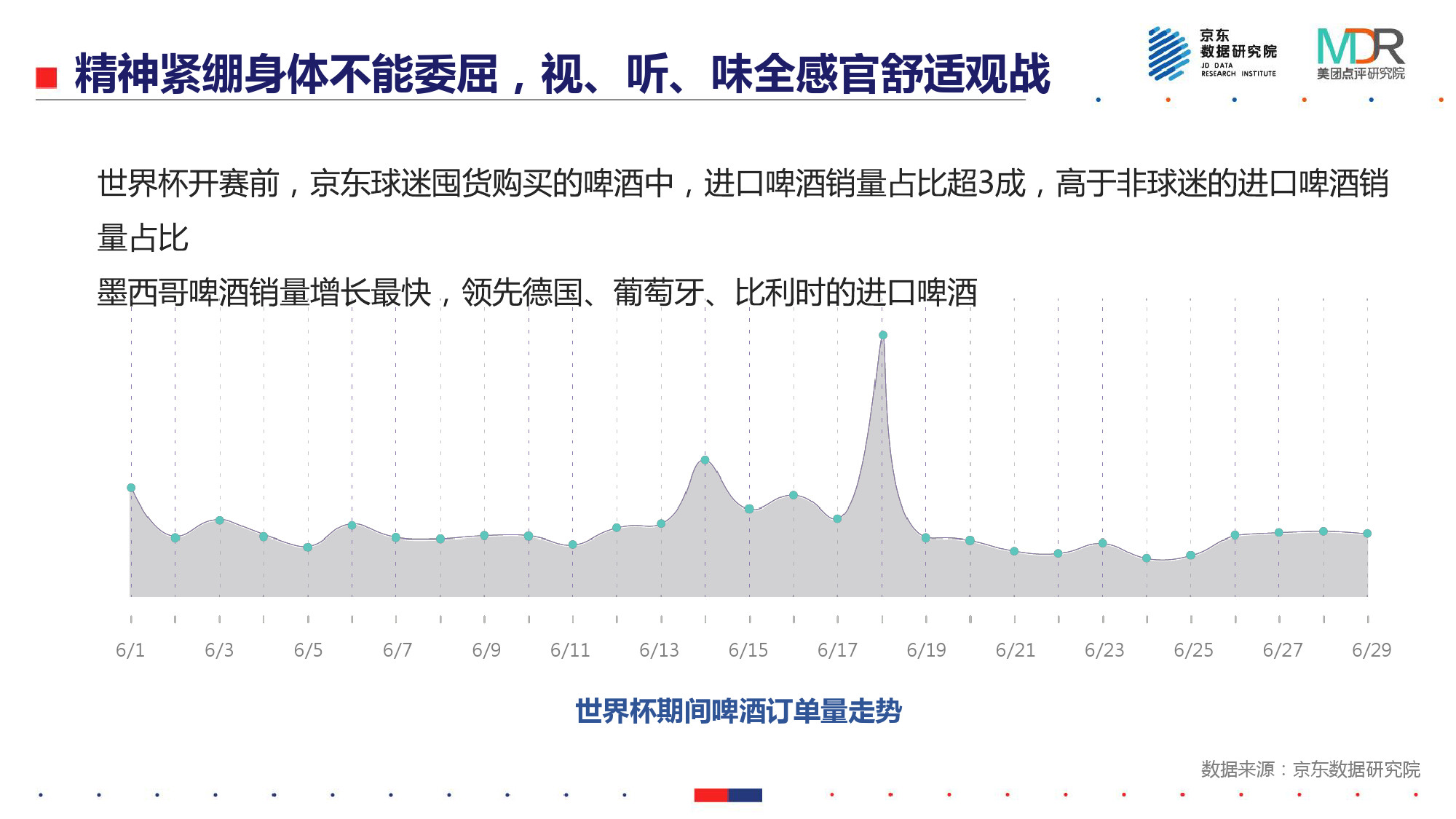Click the axis label 6/9
The height and width of the screenshot is (819, 1456).
tap(486, 650)
